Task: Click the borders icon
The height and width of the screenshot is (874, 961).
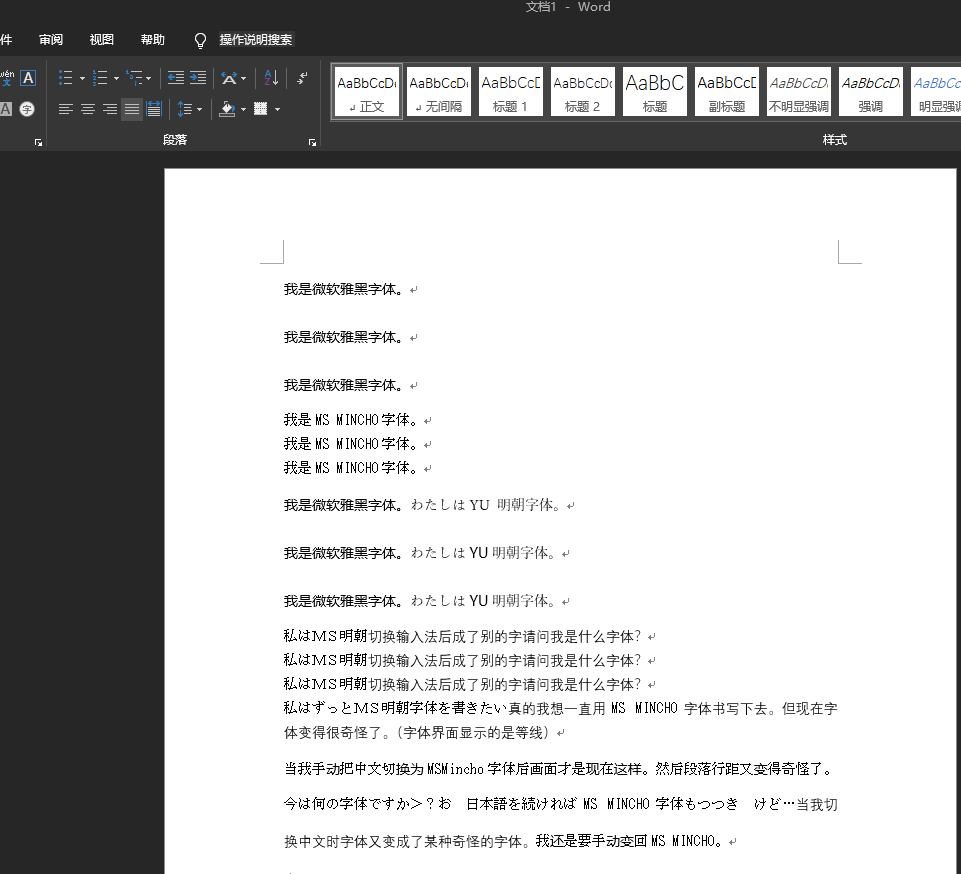Action: (x=260, y=109)
